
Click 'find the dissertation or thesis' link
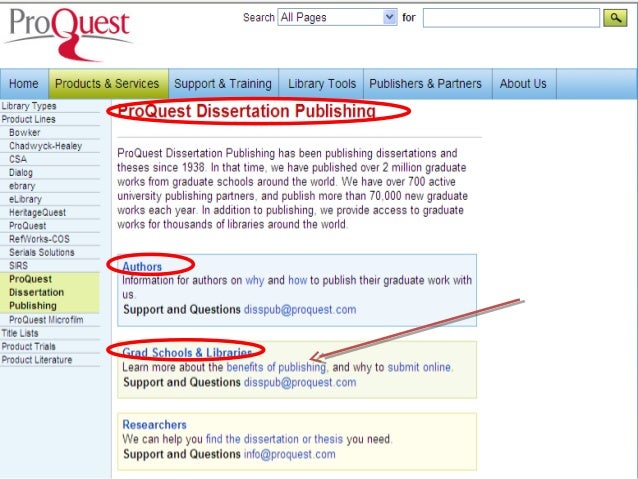274,439
